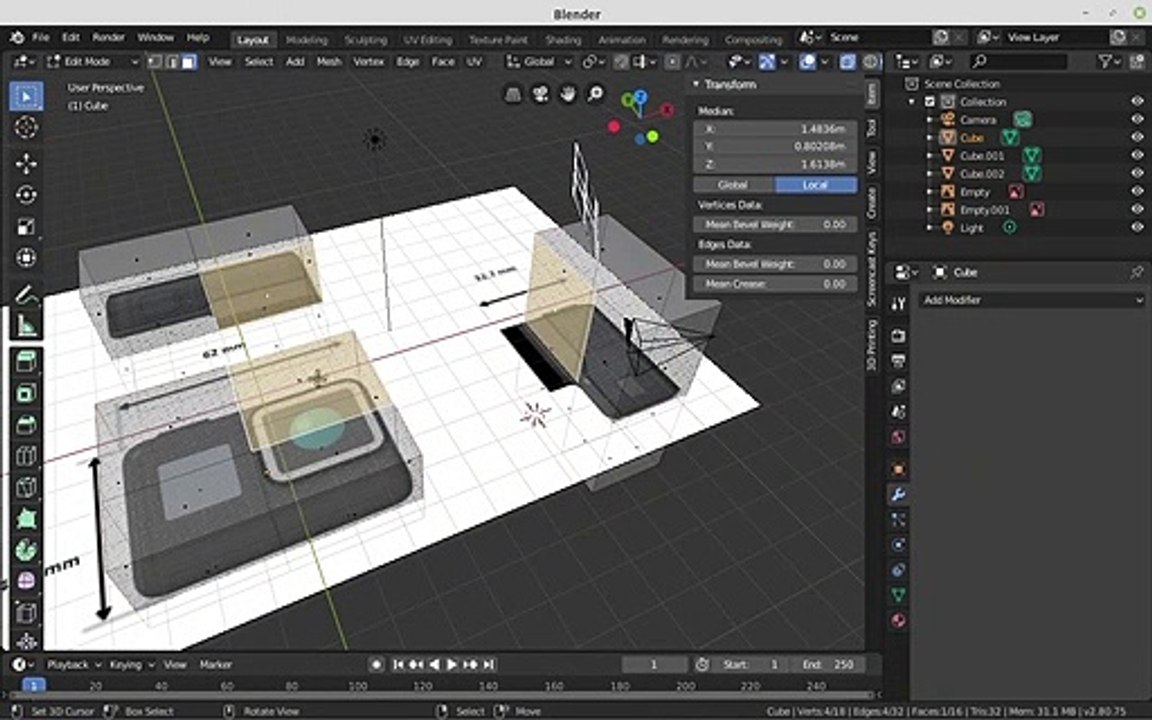Hide the Camera object in outliner

1137,119
